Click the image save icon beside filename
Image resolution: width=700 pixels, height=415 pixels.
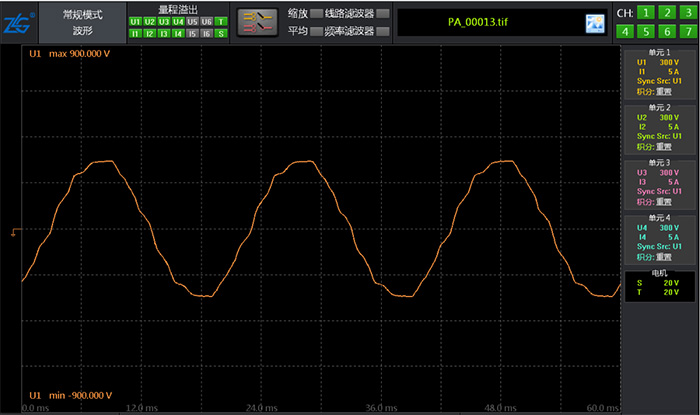[x=595, y=22]
